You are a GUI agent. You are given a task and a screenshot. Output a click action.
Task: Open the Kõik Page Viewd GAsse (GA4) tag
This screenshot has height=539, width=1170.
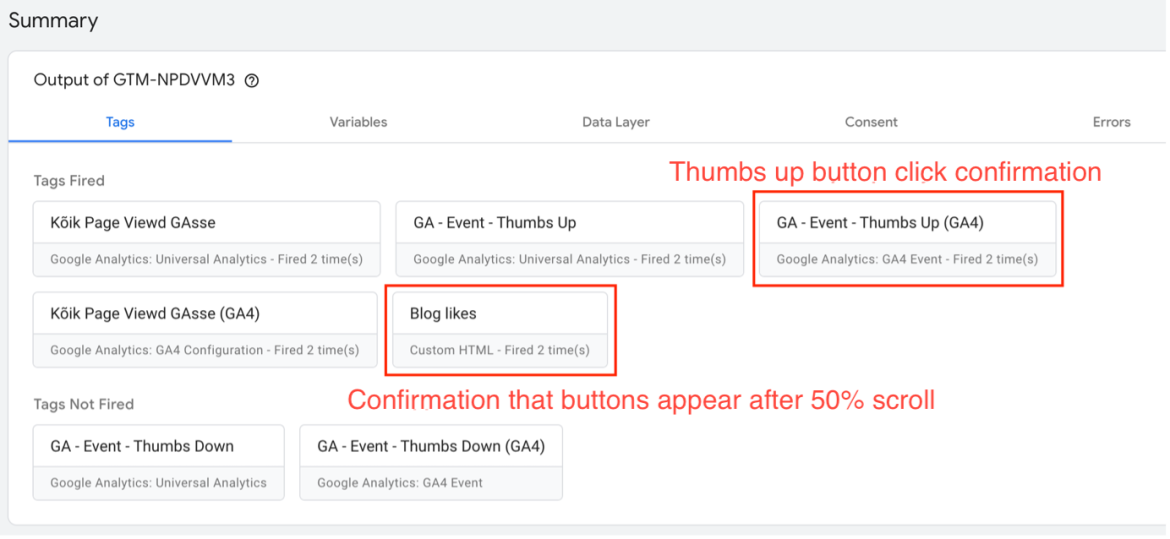pyautogui.click(x=205, y=329)
